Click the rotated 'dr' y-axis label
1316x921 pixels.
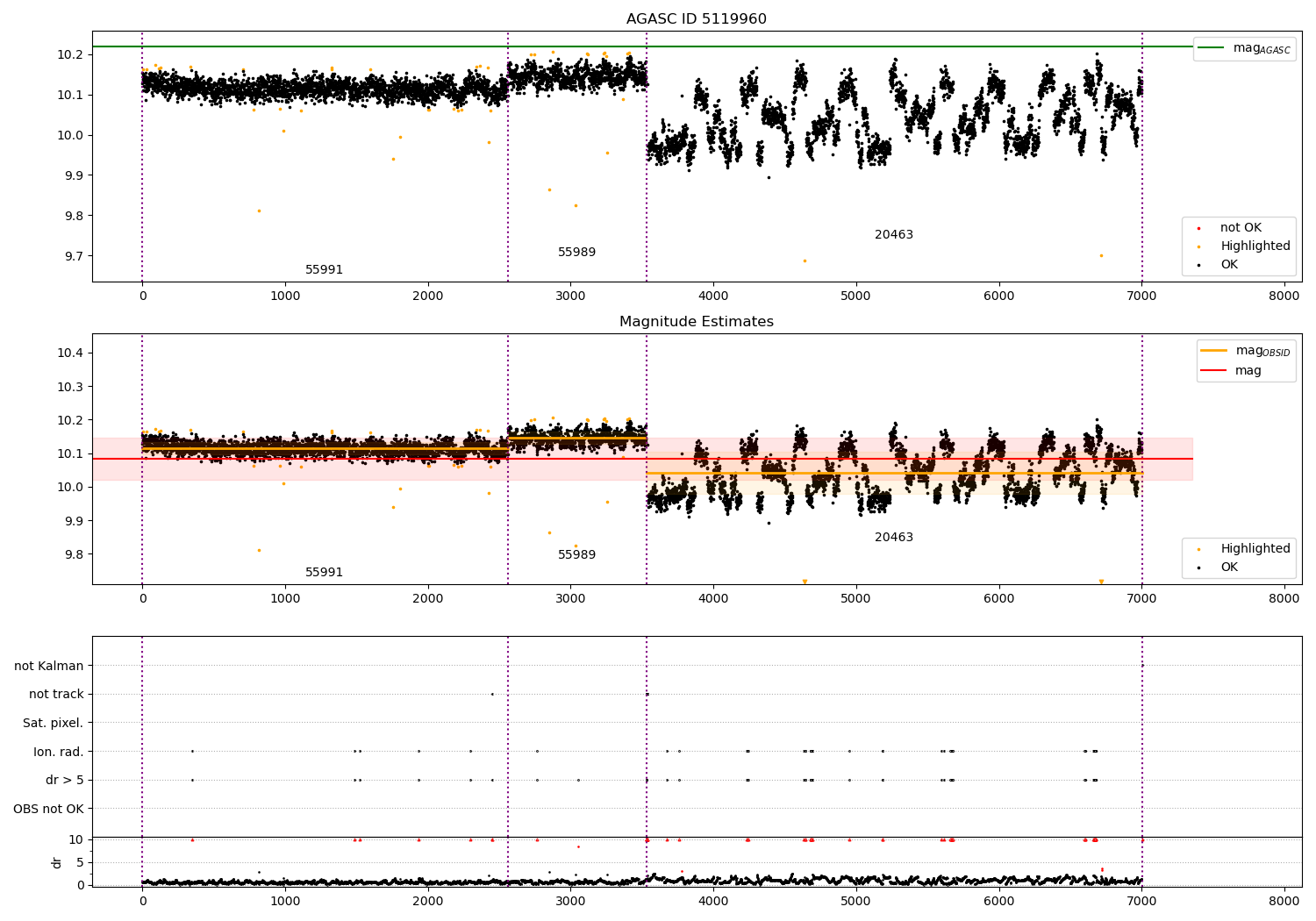pyautogui.click(x=57, y=863)
